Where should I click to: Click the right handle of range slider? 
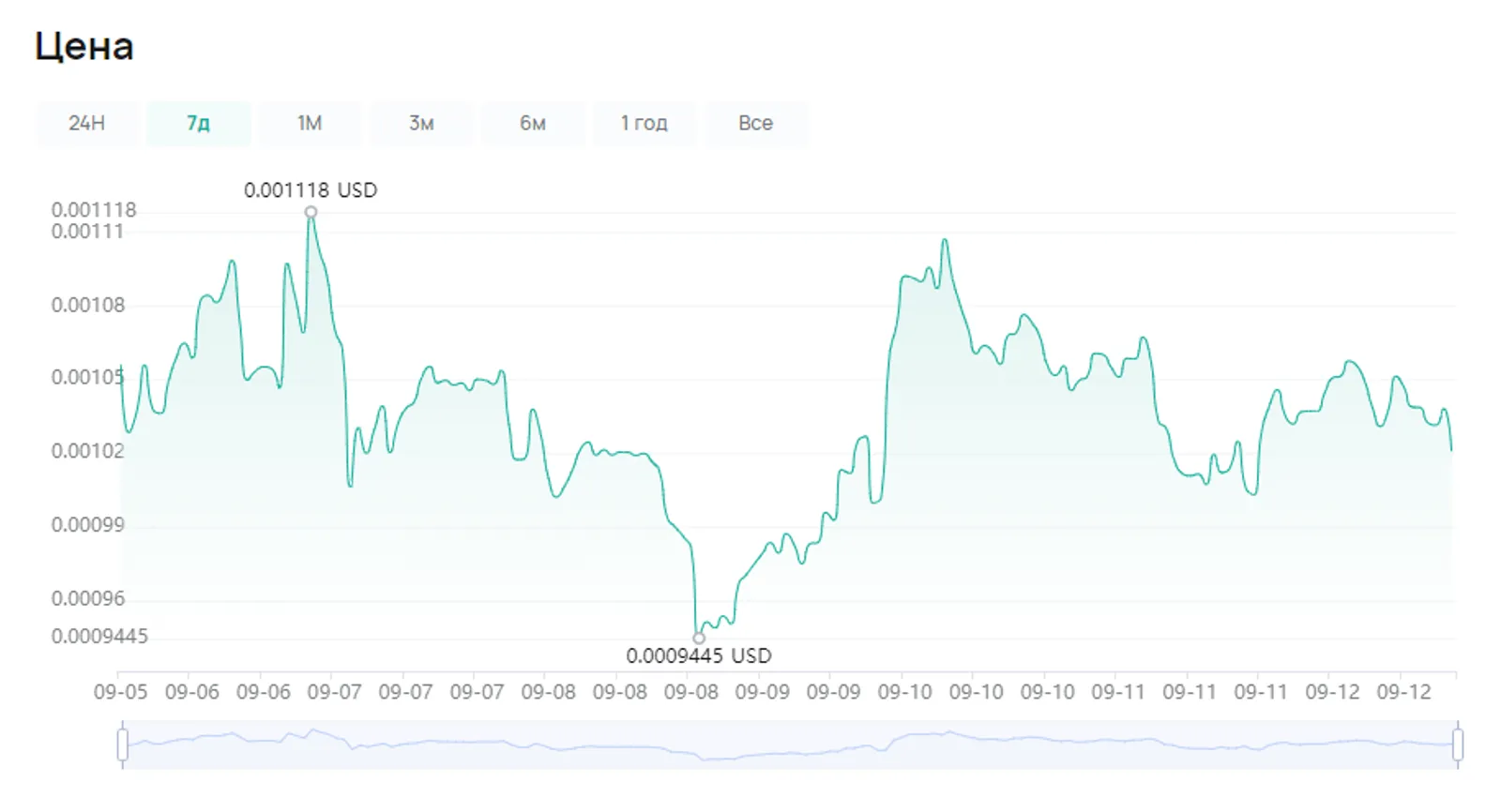[x=1457, y=745]
